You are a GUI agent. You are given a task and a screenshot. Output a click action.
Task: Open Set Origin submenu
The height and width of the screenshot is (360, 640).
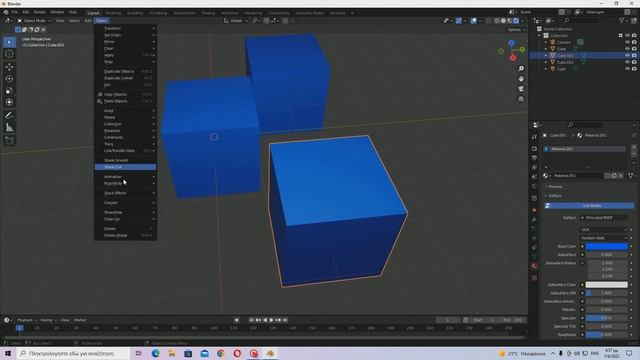point(125,35)
